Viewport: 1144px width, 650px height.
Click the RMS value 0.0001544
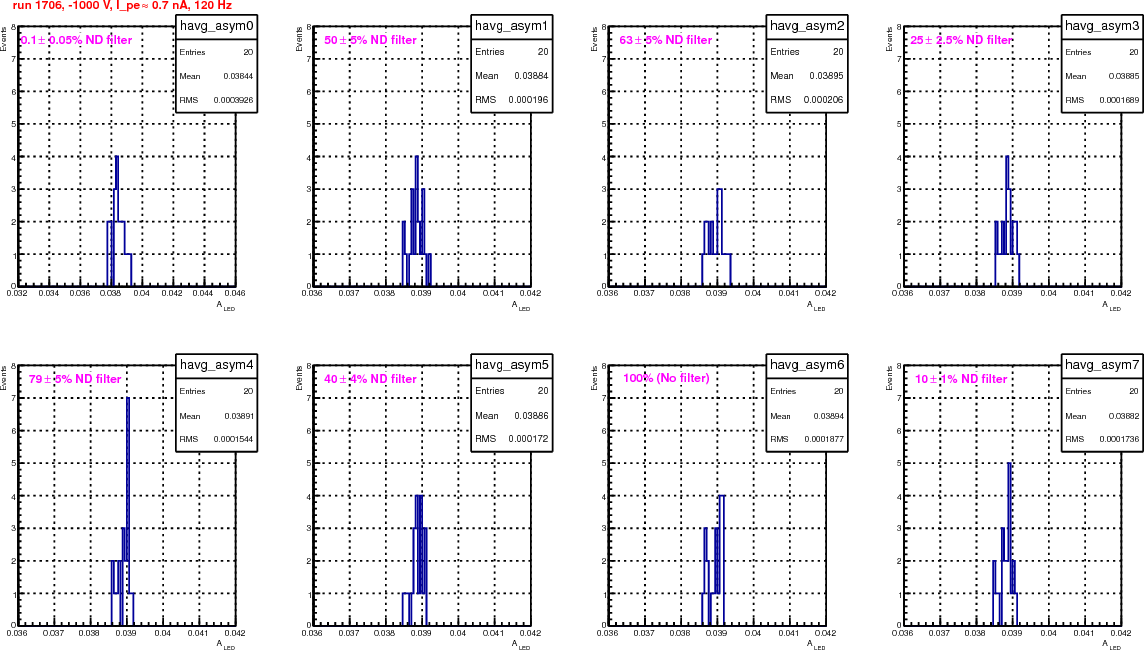233,440
